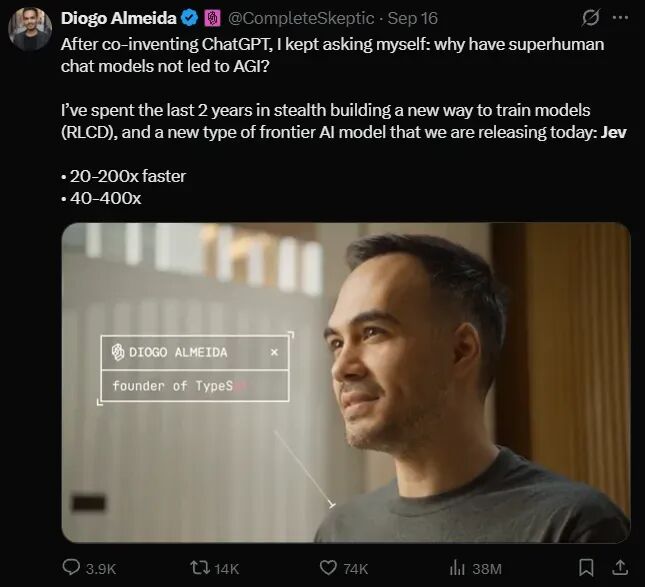645x587 pixels.
Task: Open the three-dot more options menu
Action: point(620,18)
